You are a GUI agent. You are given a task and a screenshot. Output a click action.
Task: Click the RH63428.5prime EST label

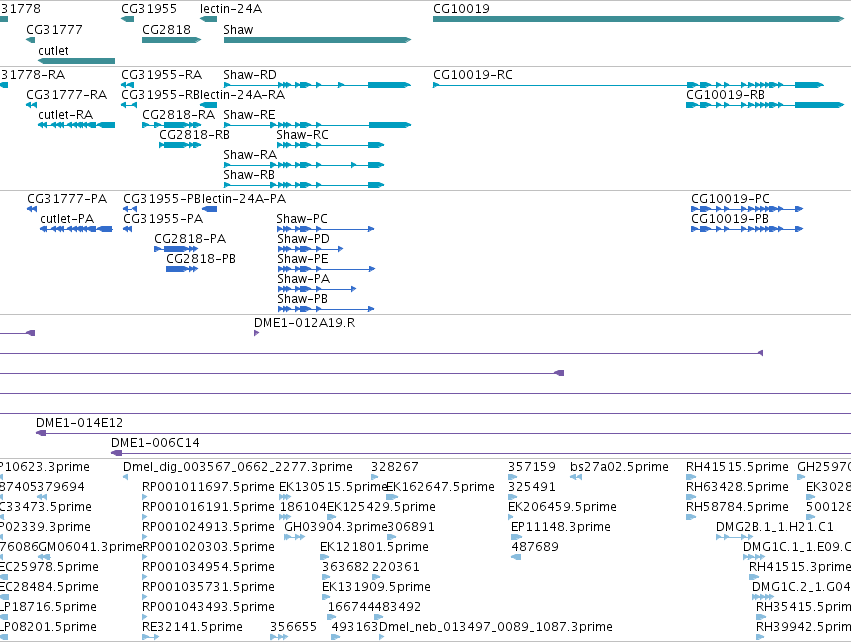737,487
